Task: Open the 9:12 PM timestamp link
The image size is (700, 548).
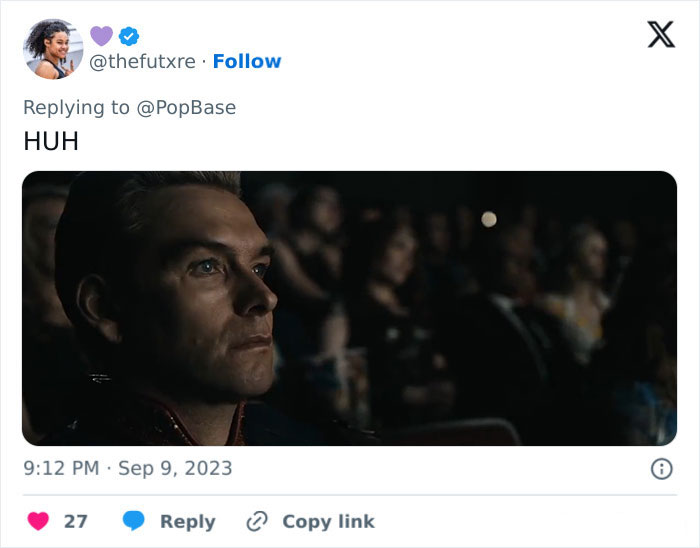Action: [60, 468]
